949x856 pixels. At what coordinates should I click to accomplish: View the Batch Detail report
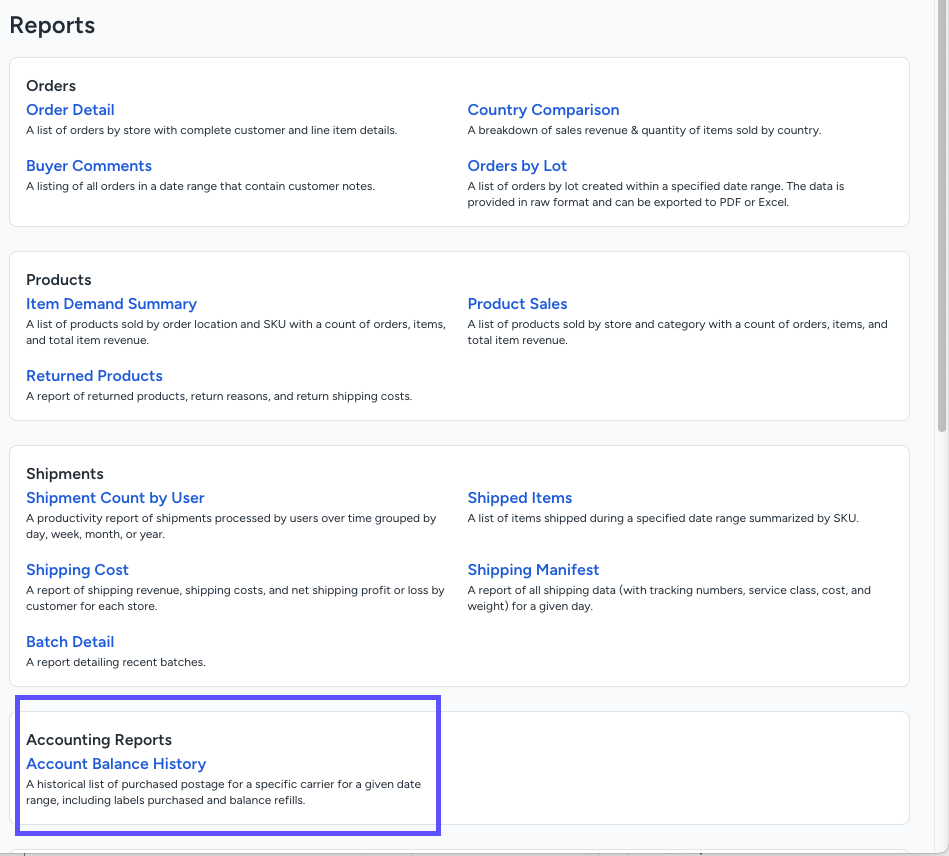tap(70, 642)
